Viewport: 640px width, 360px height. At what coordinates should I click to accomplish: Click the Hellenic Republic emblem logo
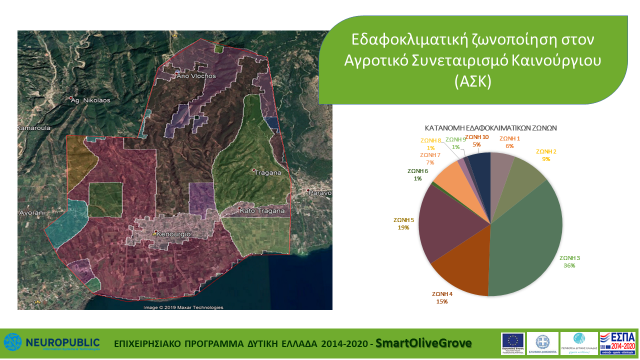pyautogui.click(x=542, y=344)
